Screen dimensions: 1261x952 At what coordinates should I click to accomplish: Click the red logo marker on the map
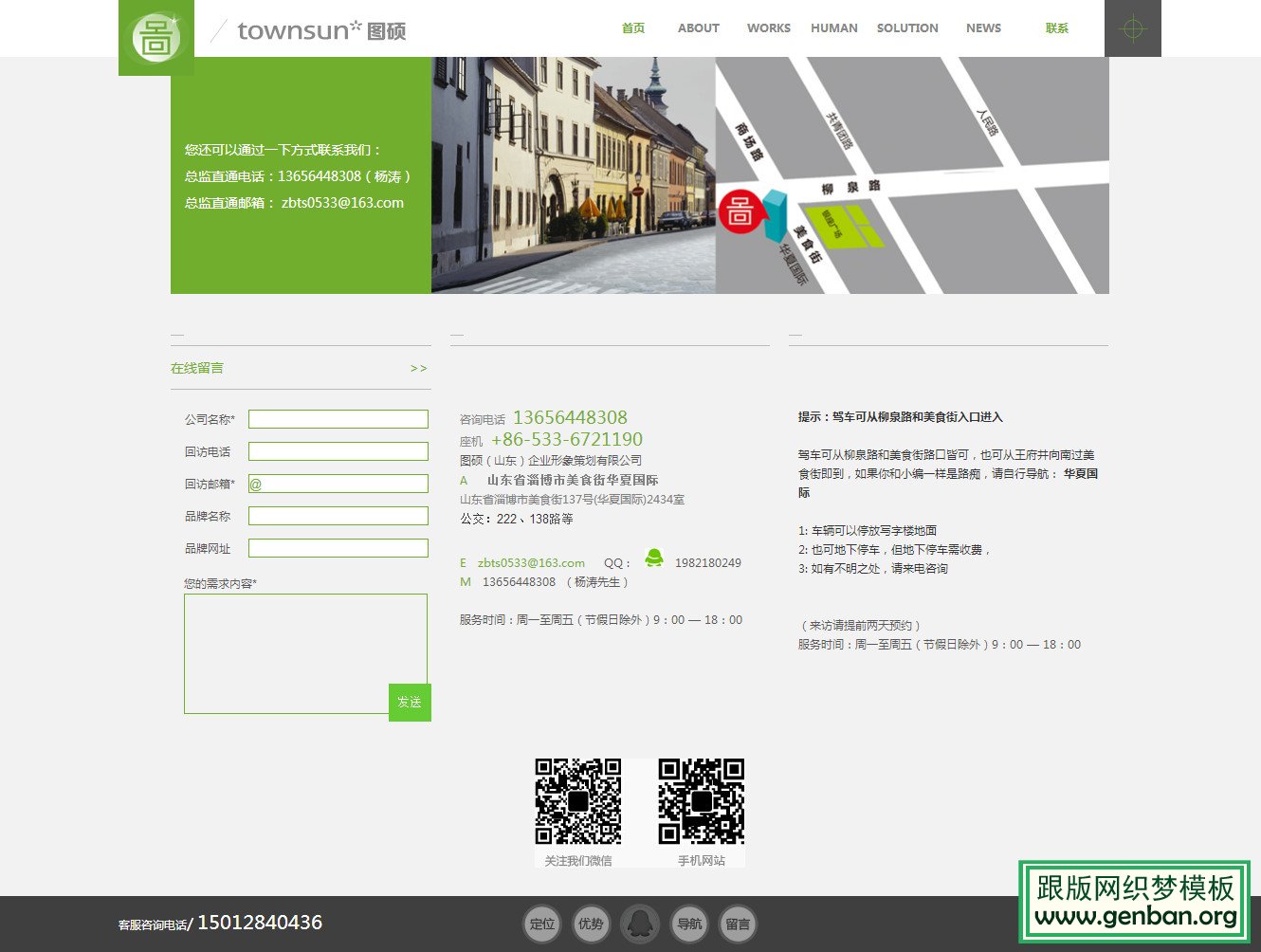(x=742, y=211)
